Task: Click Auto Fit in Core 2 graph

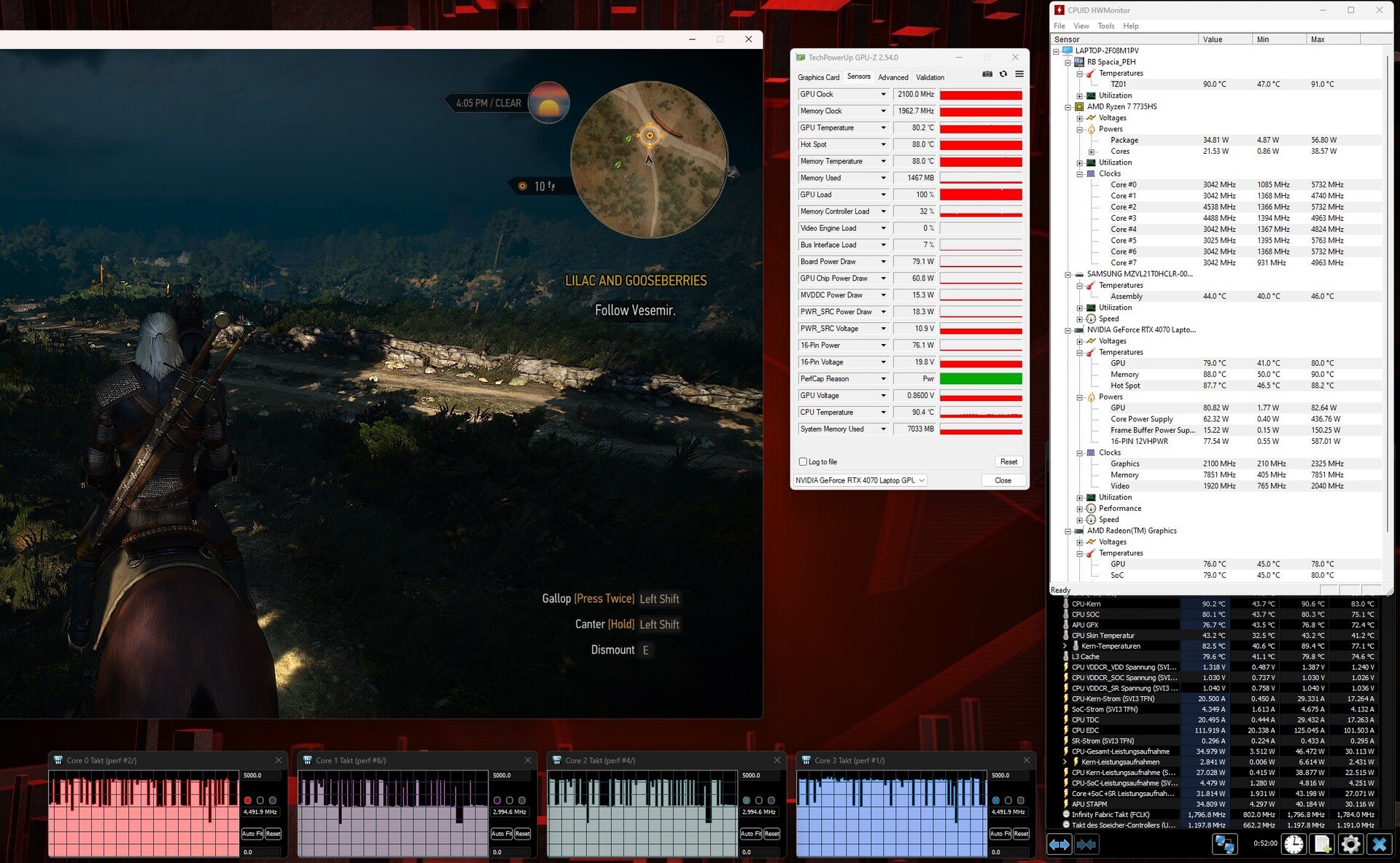Action: pyautogui.click(x=751, y=833)
